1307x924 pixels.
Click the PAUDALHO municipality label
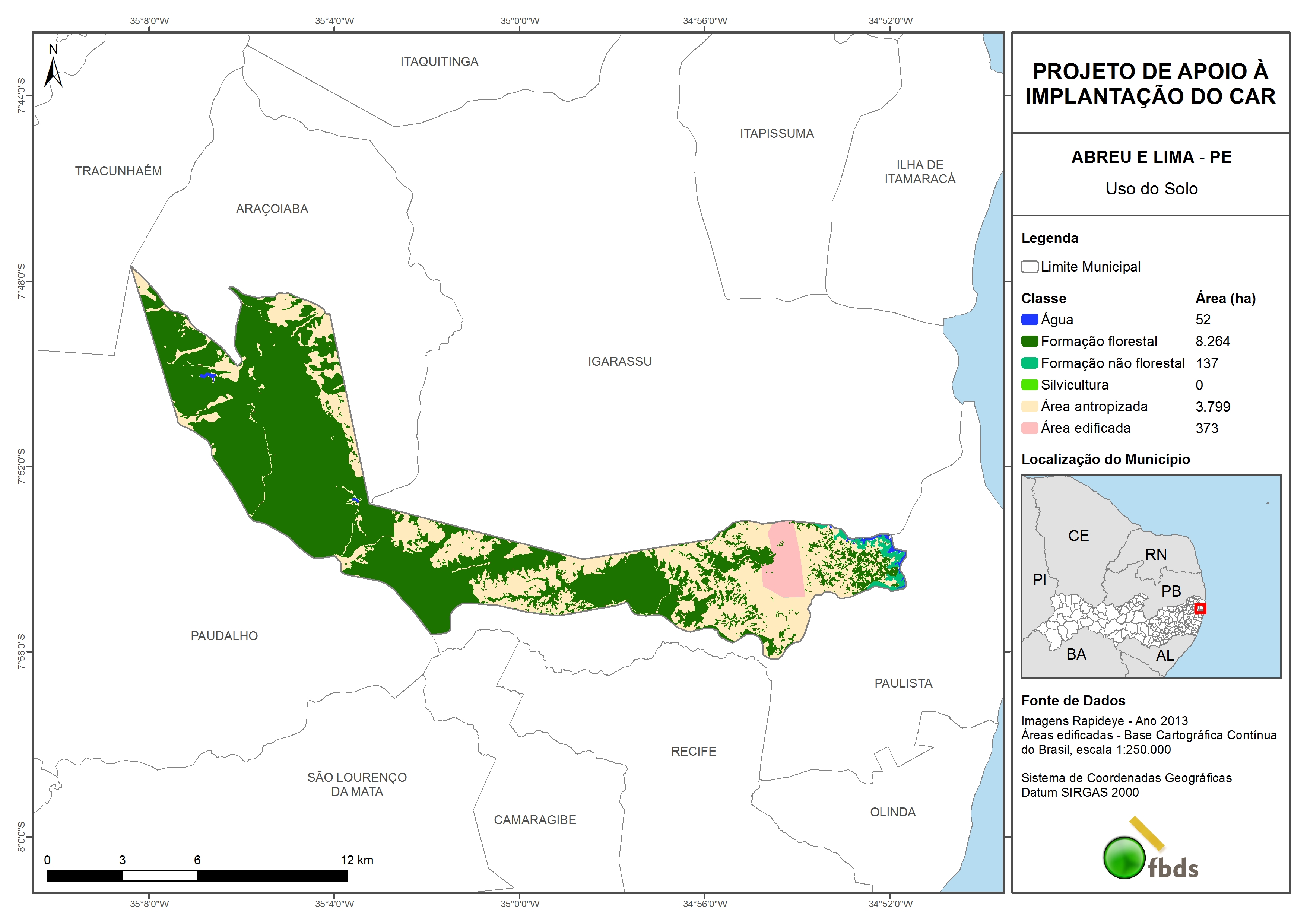point(224,636)
